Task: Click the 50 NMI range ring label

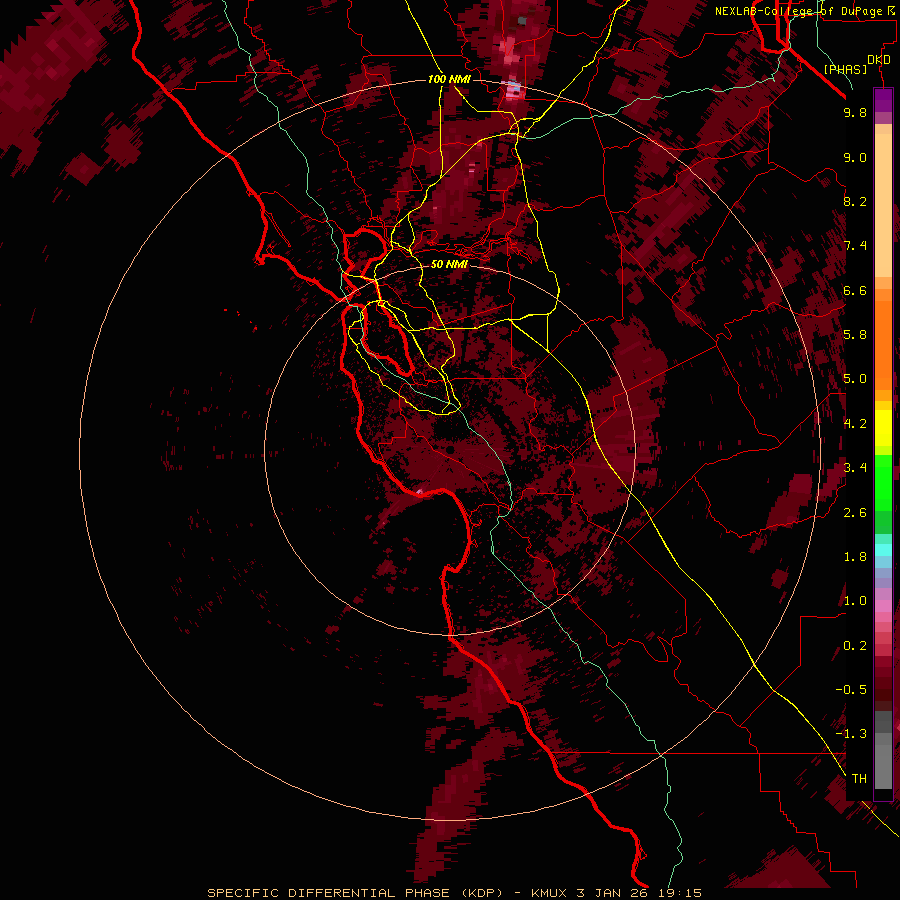Action: point(449,264)
